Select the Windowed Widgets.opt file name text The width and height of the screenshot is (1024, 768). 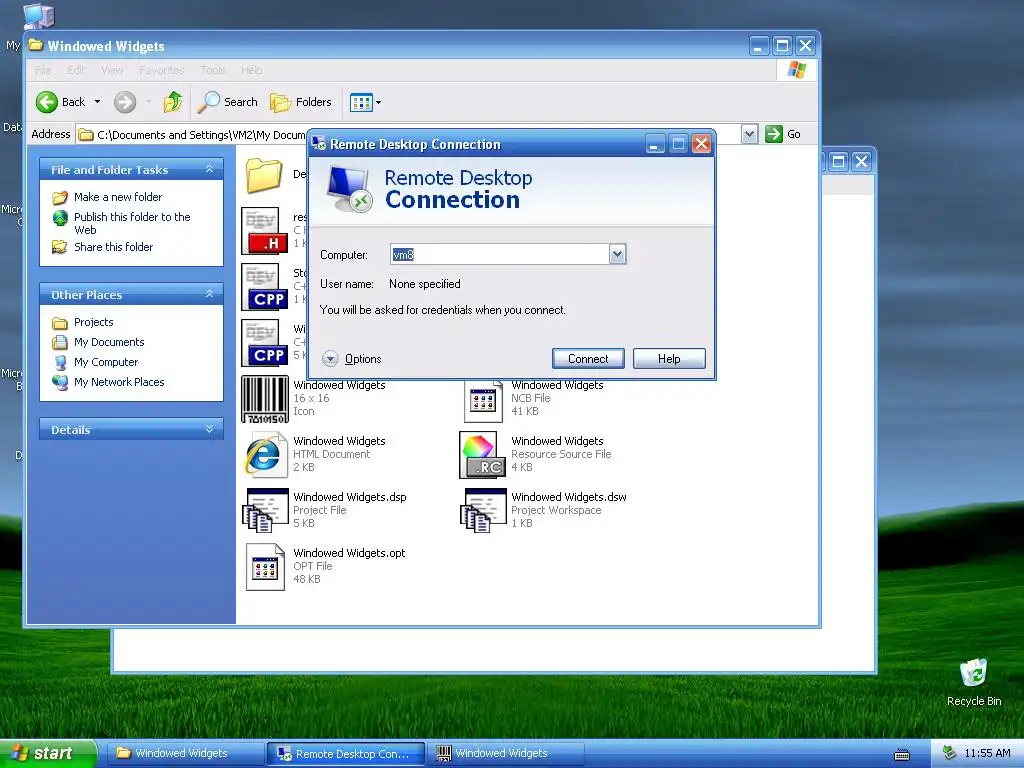[349, 553]
